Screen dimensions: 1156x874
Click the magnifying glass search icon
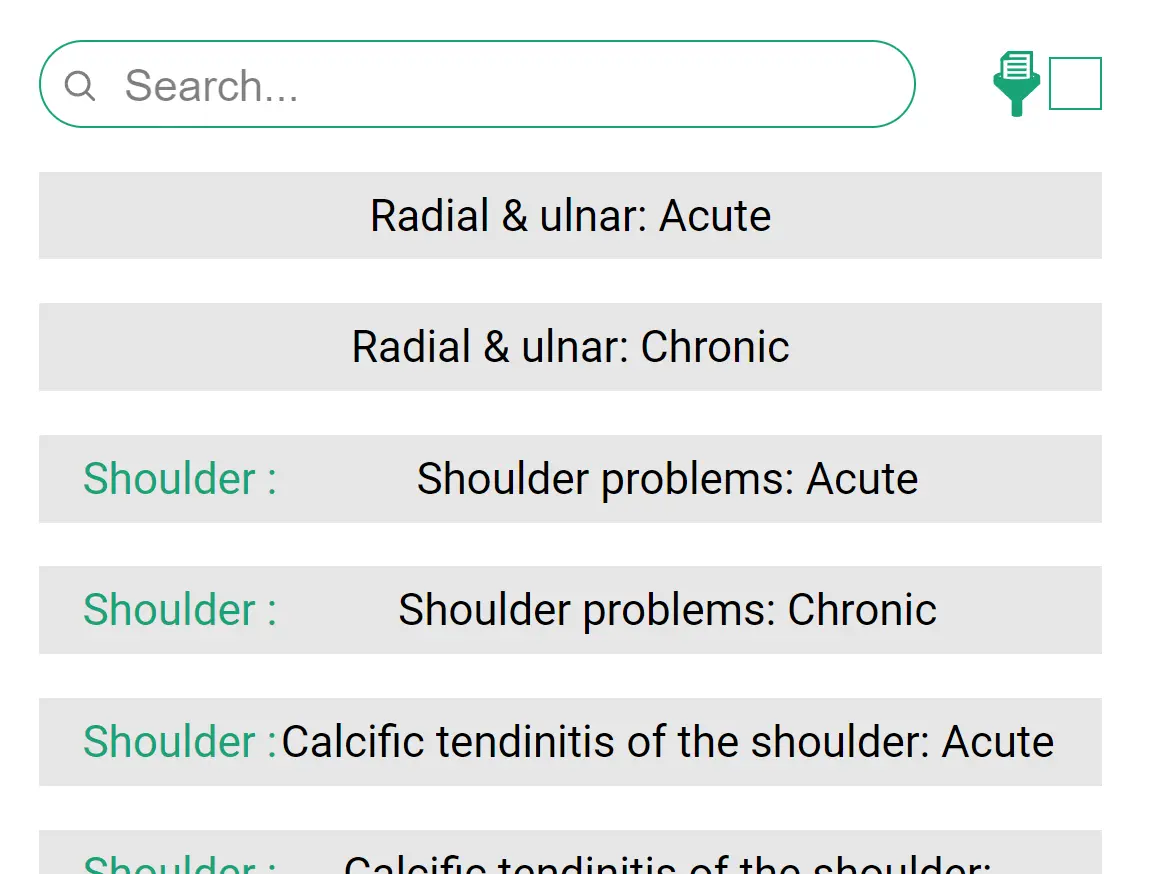click(80, 86)
